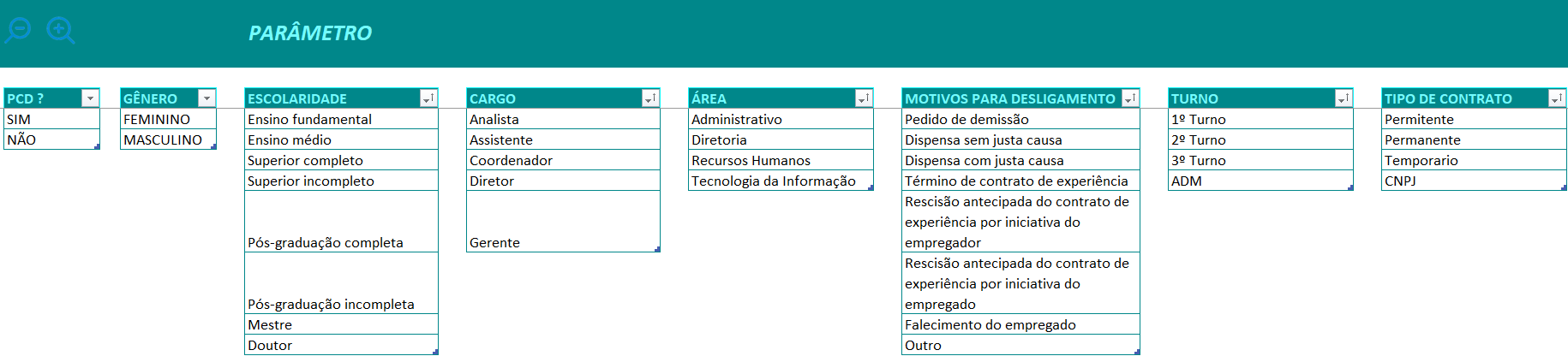This screenshot has width=1568, height=356.
Task: Expand the TURNO filter dropdown
Action: pos(1344,98)
